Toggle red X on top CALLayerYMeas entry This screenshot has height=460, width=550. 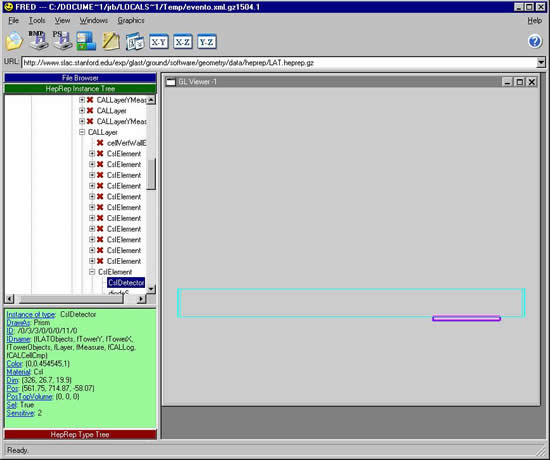click(90, 100)
